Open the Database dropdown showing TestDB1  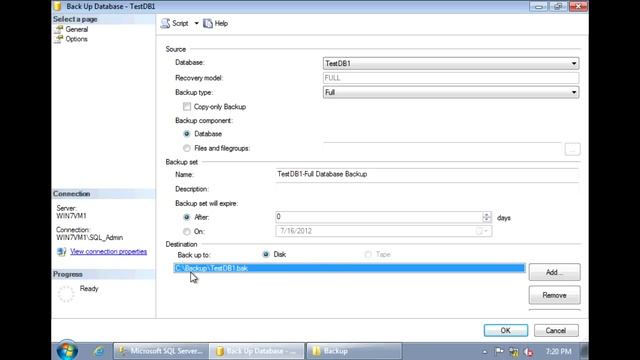coord(451,63)
